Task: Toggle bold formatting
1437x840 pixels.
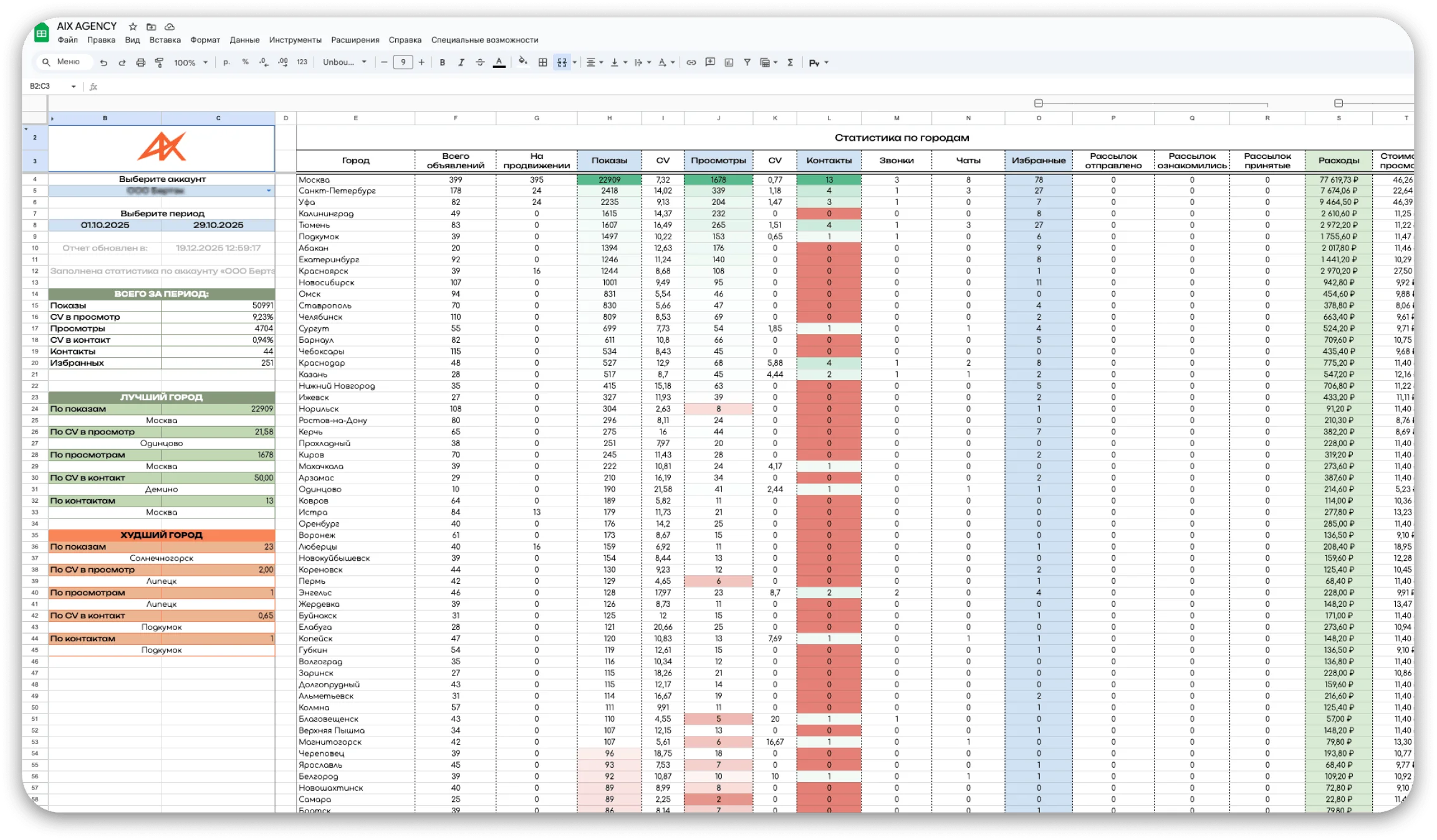Action: coord(443,62)
